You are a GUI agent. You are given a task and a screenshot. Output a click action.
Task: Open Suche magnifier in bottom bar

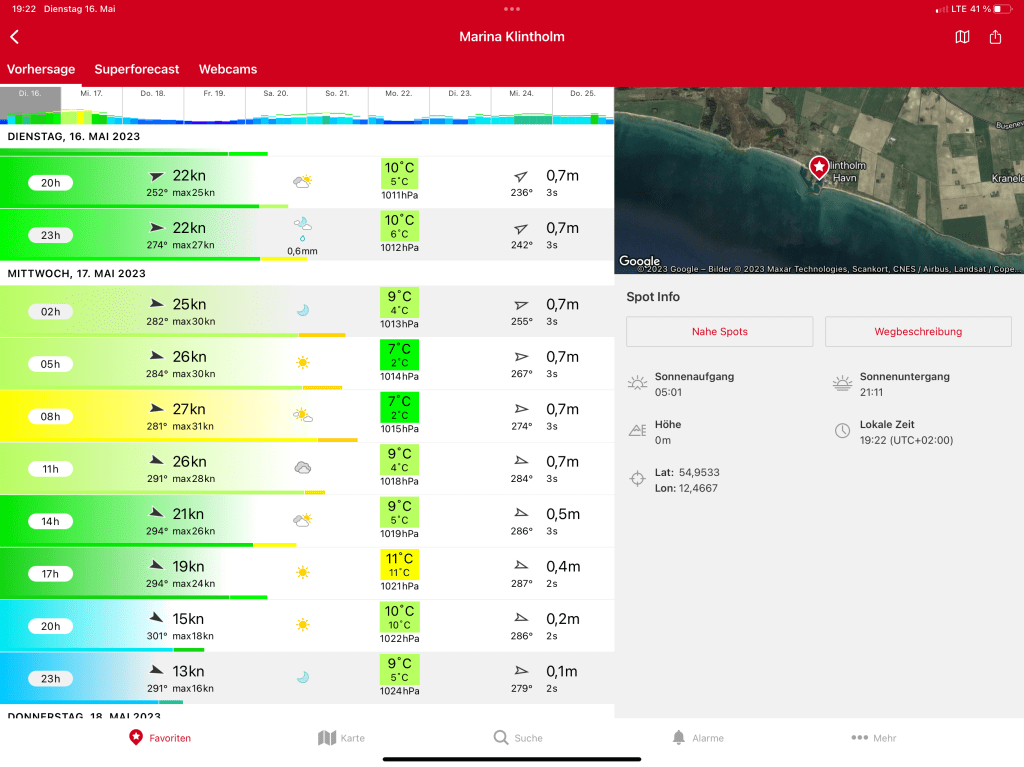(x=501, y=737)
